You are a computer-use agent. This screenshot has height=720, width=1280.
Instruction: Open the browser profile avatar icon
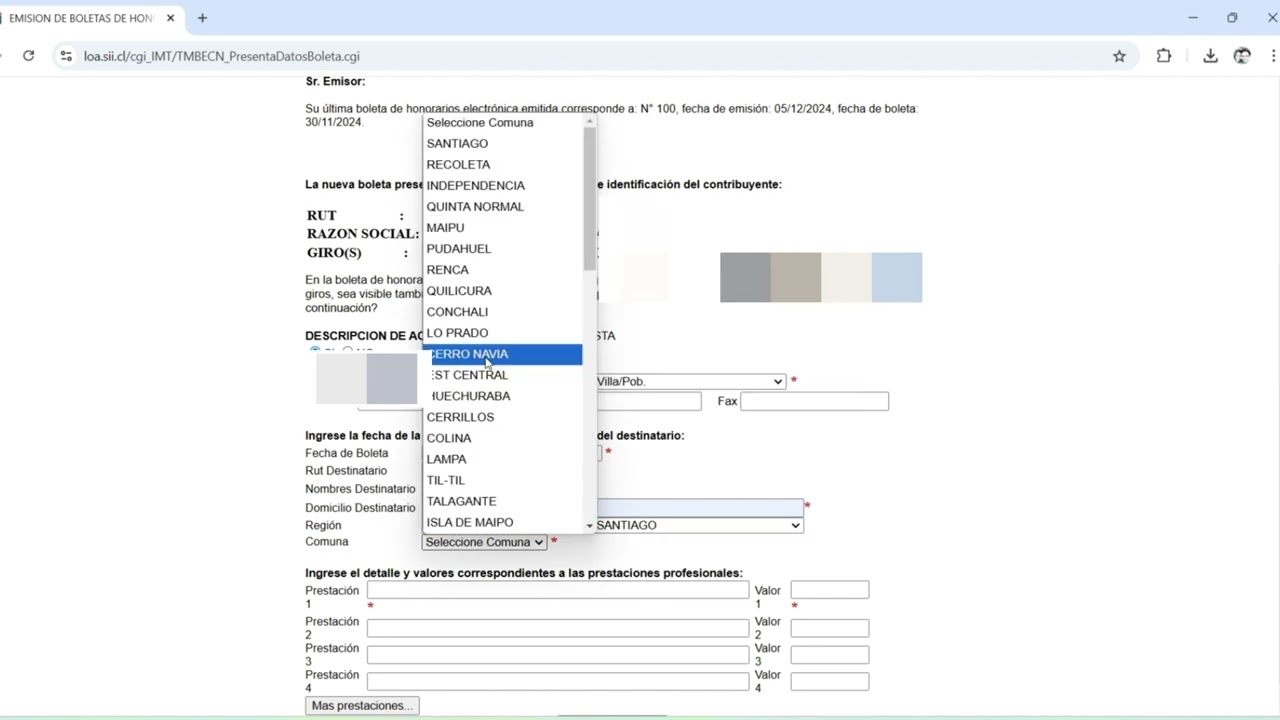(x=1242, y=56)
